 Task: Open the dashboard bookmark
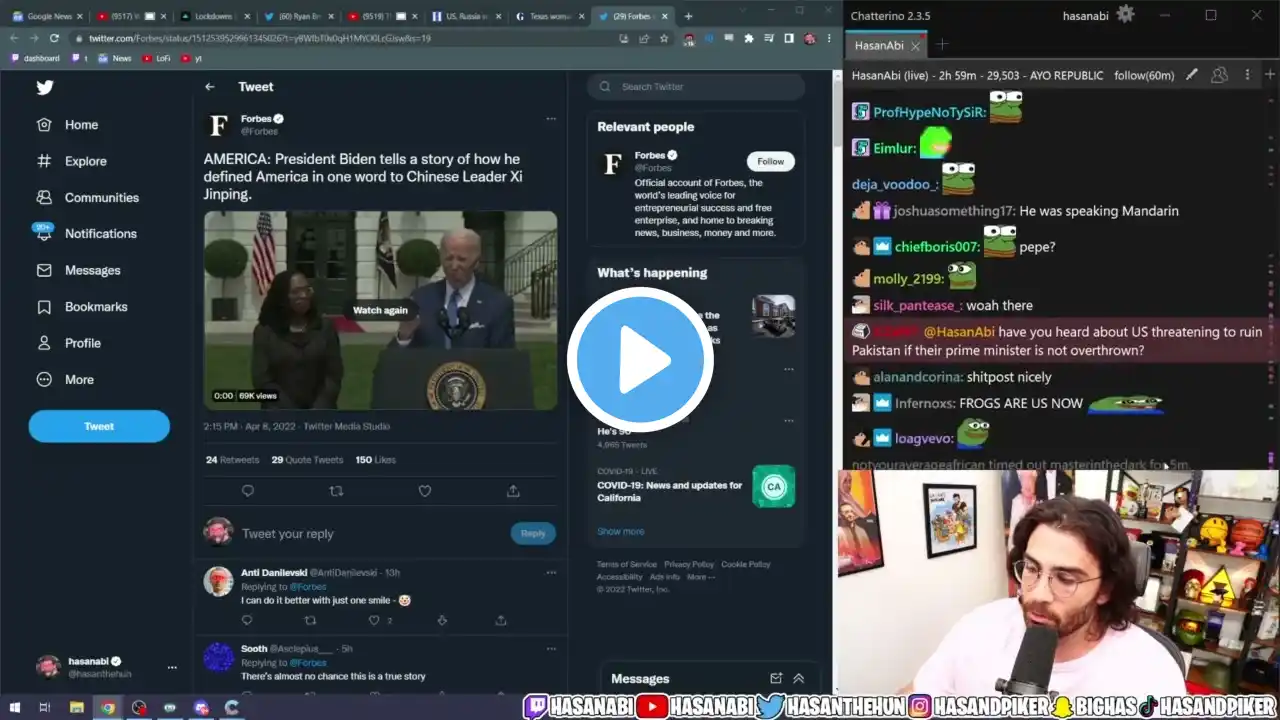[x=35, y=58]
